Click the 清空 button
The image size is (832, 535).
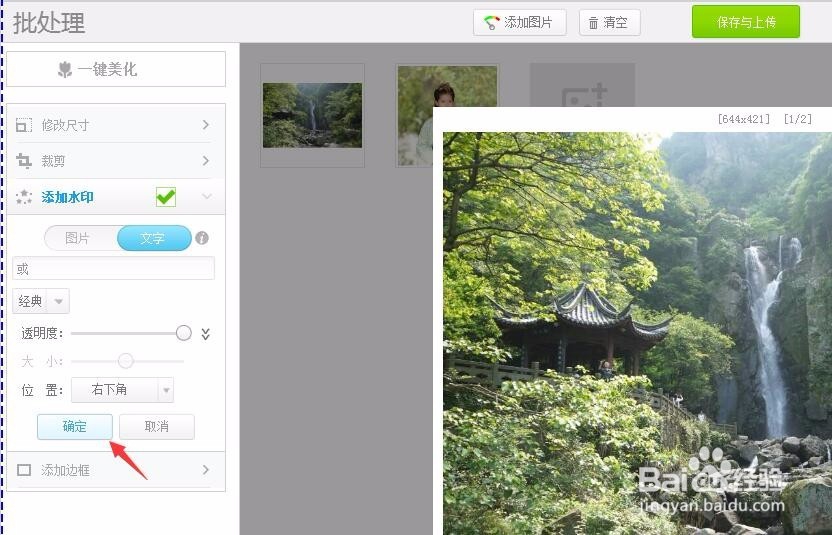[x=610, y=23]
